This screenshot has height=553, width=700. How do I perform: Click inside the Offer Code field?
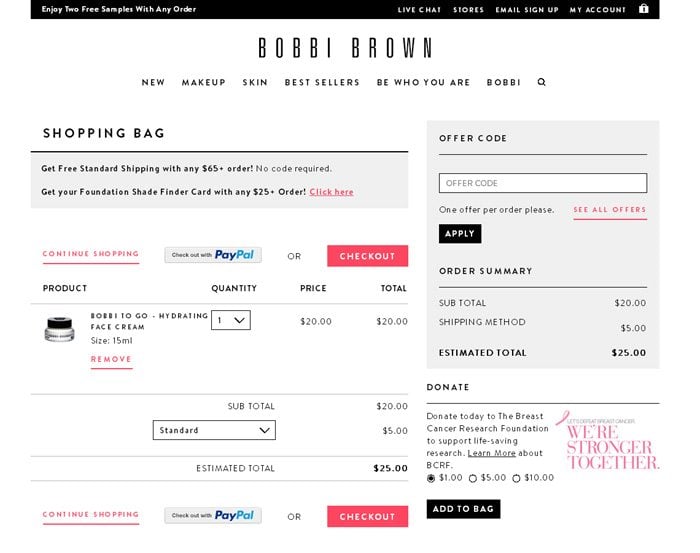(x=542, y=183)
